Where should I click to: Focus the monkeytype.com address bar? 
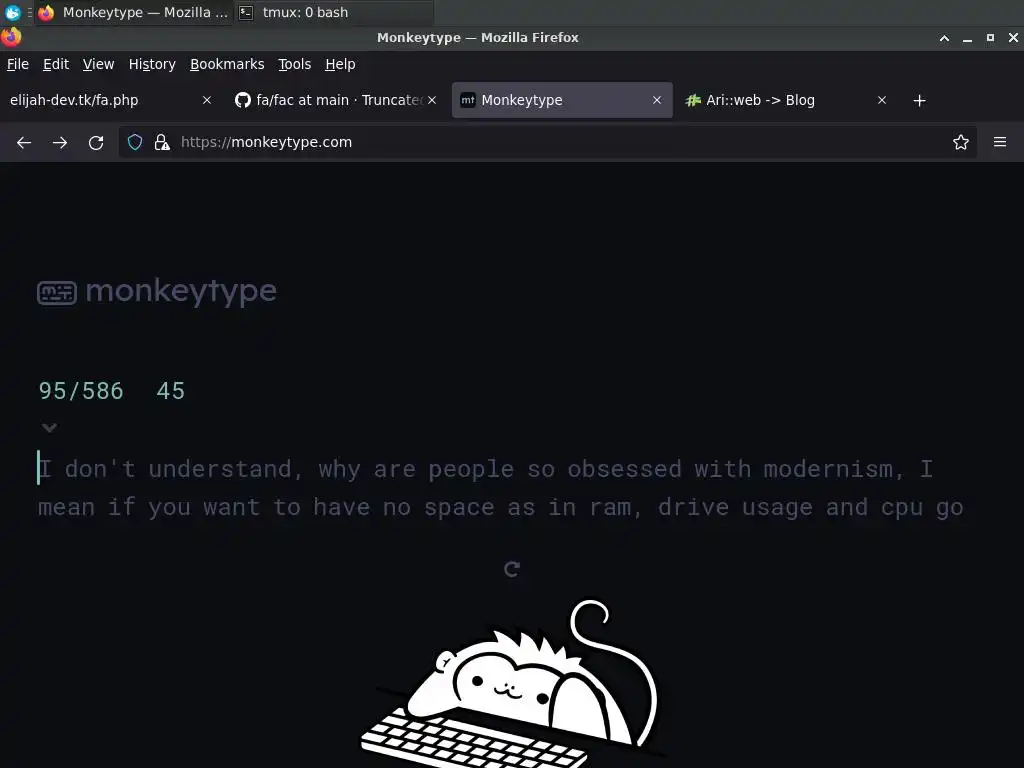(x=547, y=142)
